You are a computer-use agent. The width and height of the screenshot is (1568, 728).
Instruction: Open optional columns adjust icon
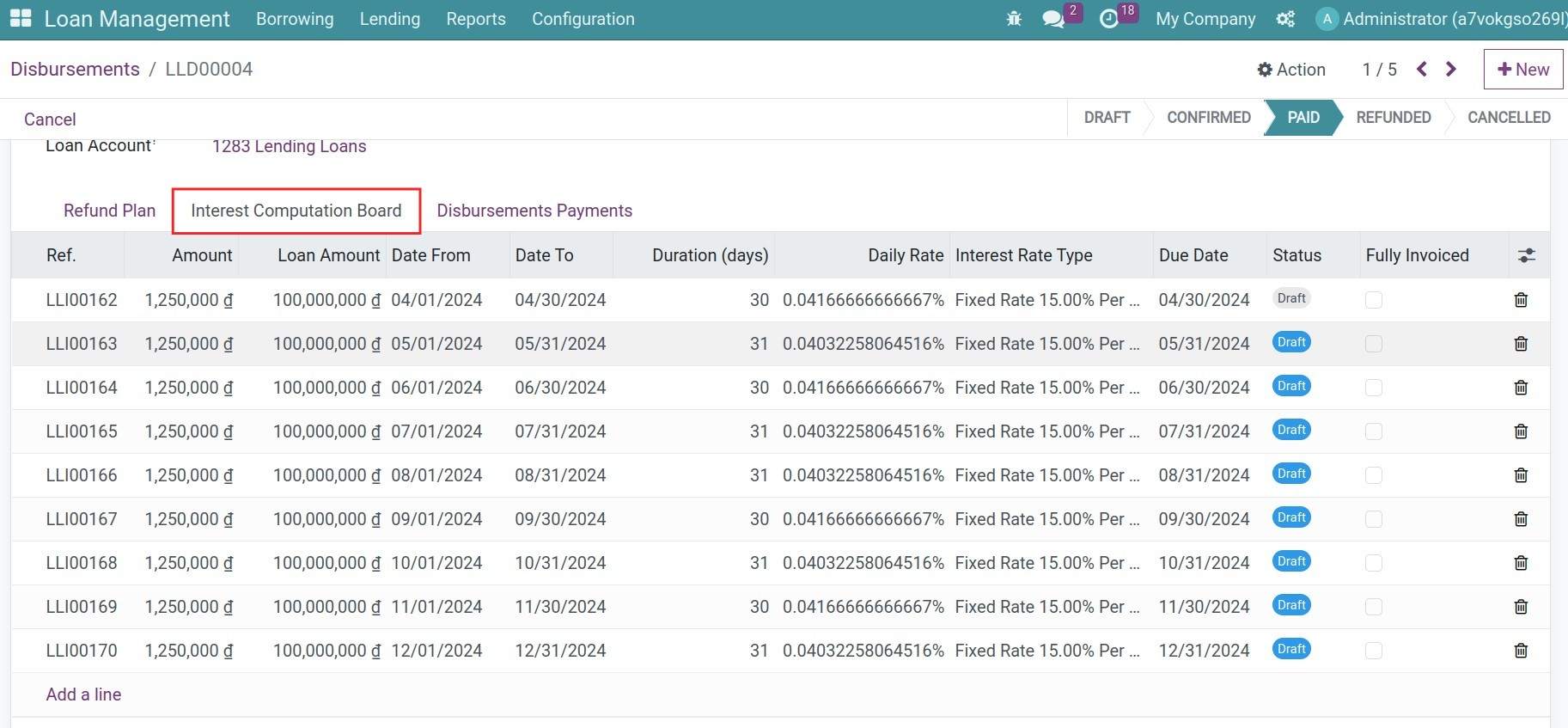1526,255
